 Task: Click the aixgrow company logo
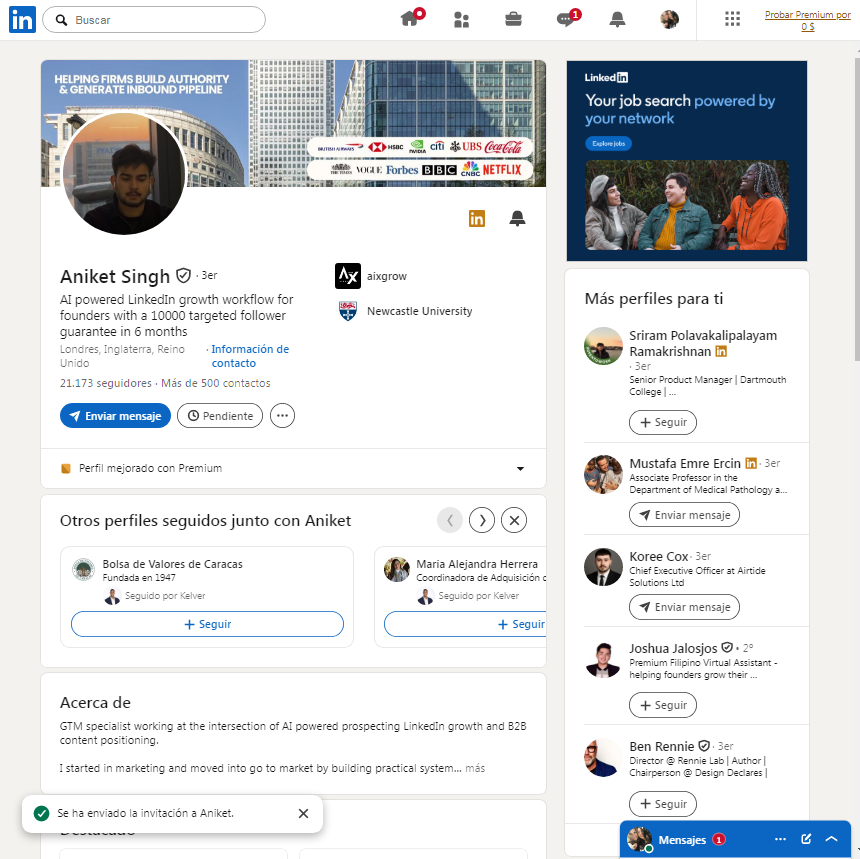348,276
